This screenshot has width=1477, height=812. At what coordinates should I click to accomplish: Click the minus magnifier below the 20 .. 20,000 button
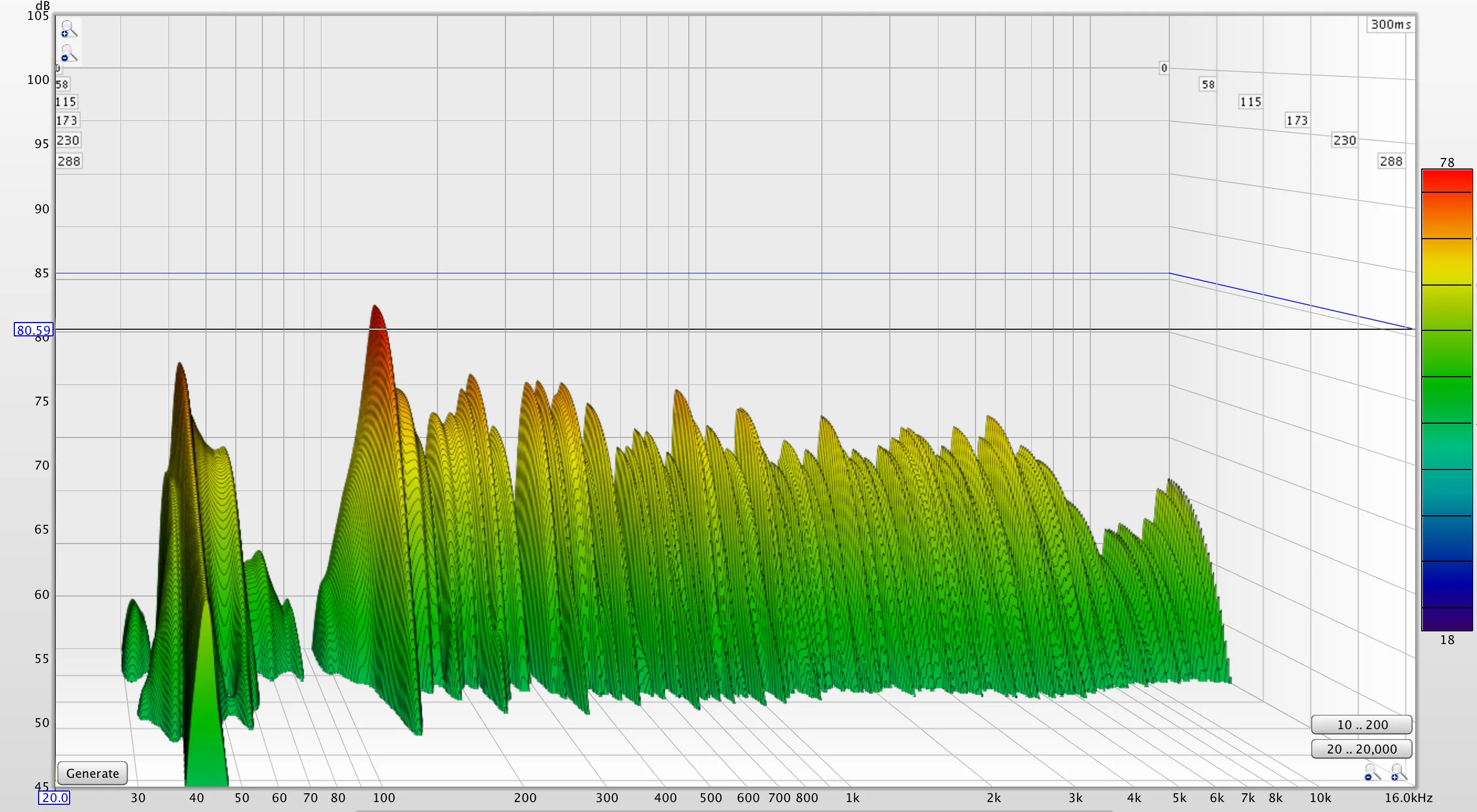coord(1372,772)
